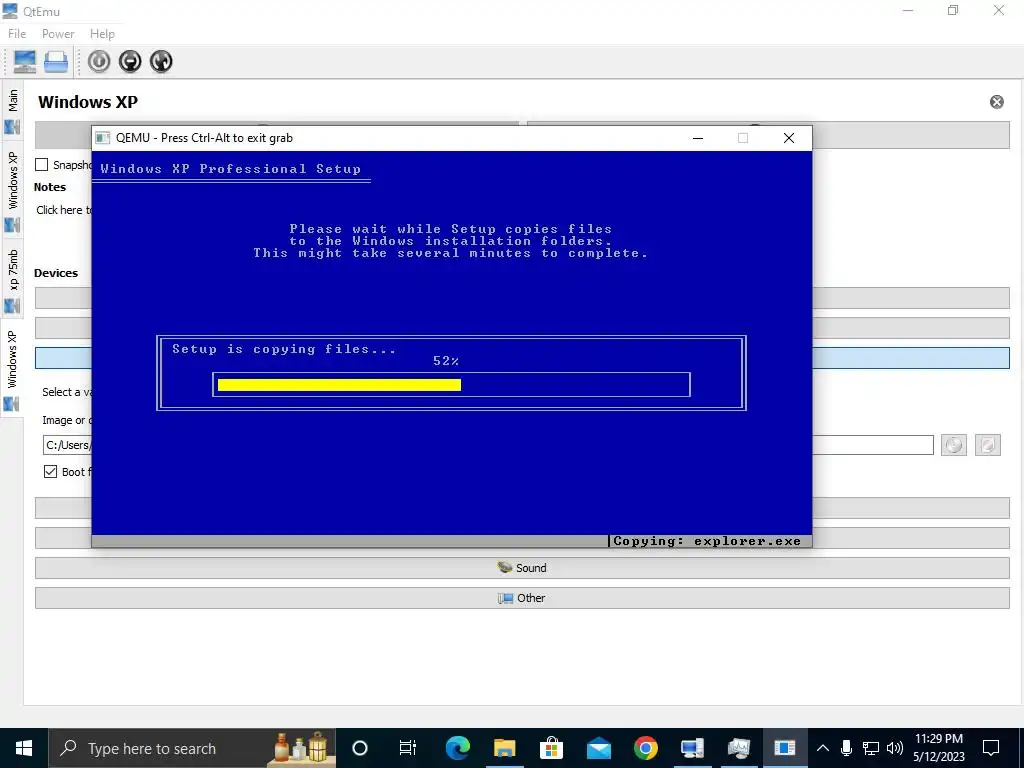Show hidden system tray icons
Screen dimensions: 1024x768
click(x=823, y=748)
